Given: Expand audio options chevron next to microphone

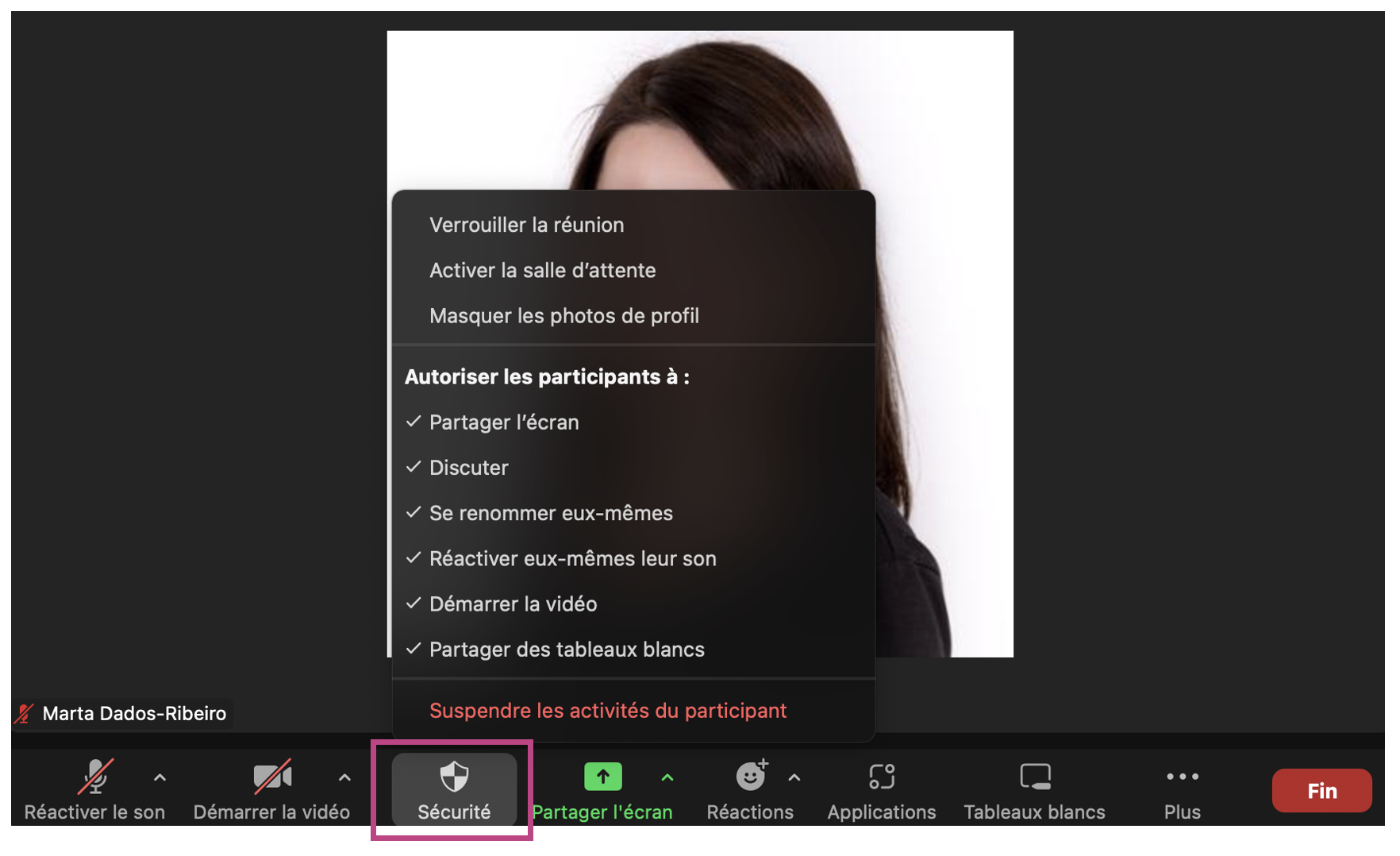Looking at the screenshot, I should [160, 777].
